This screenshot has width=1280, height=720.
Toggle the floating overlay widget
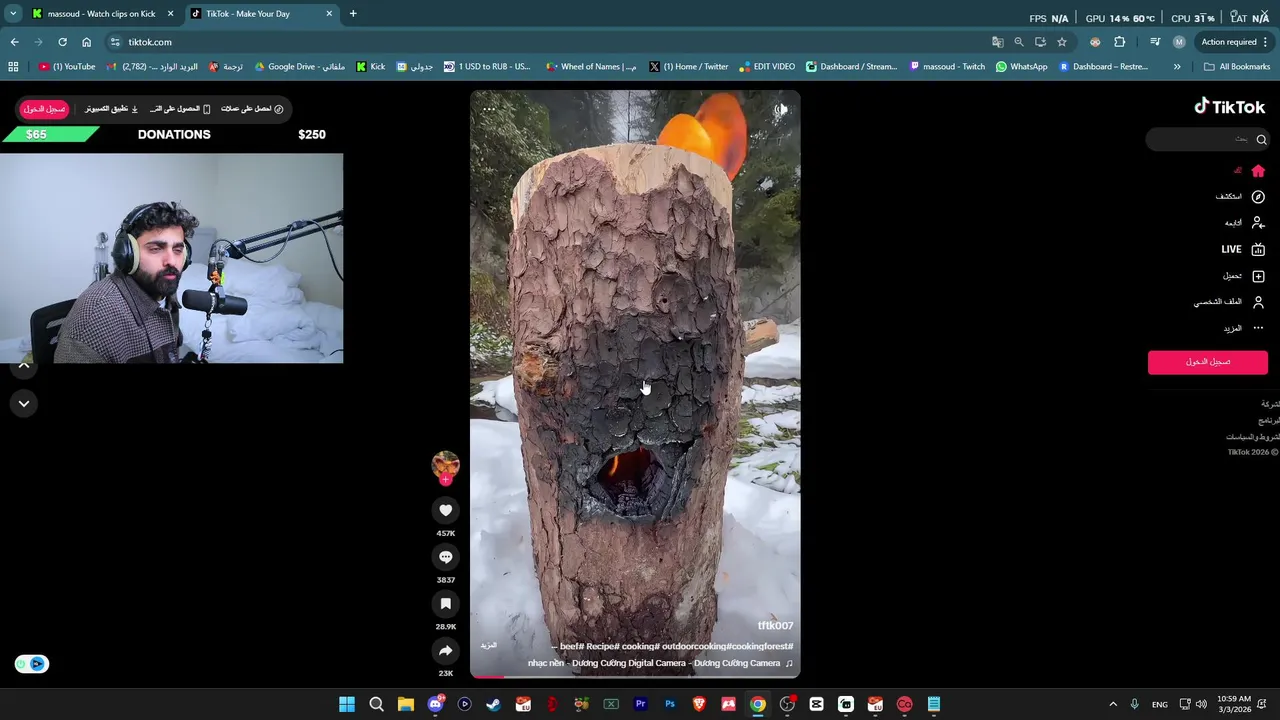32,664
